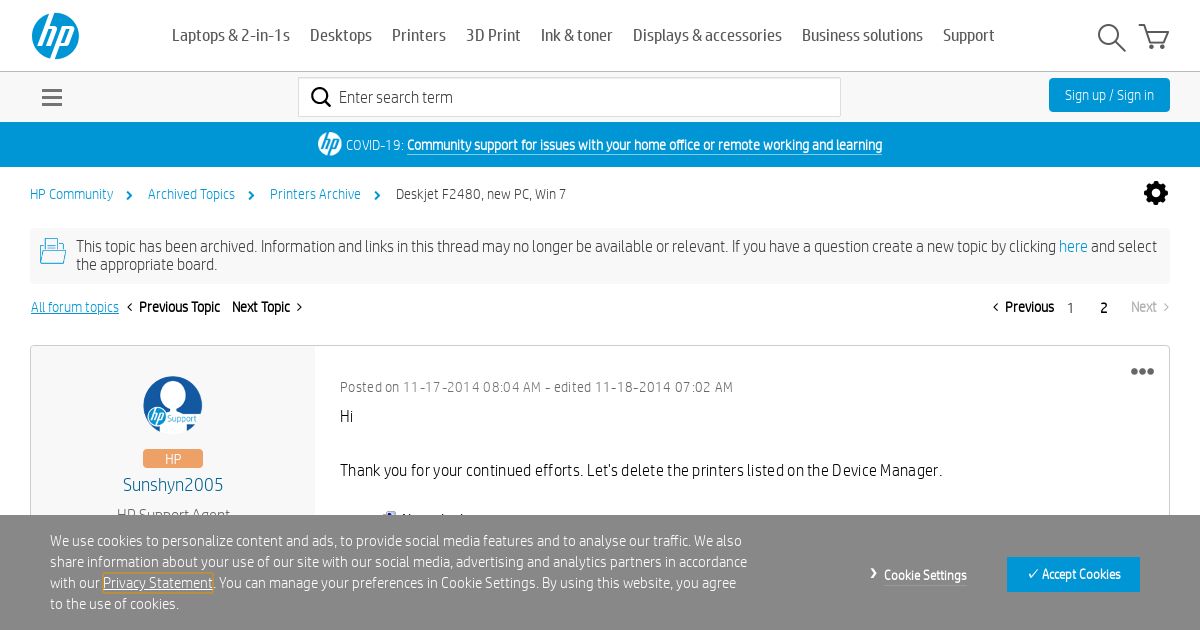Click the Previous page link
The height and width of the screenshot is (630, 1200).
(1023, 307)
